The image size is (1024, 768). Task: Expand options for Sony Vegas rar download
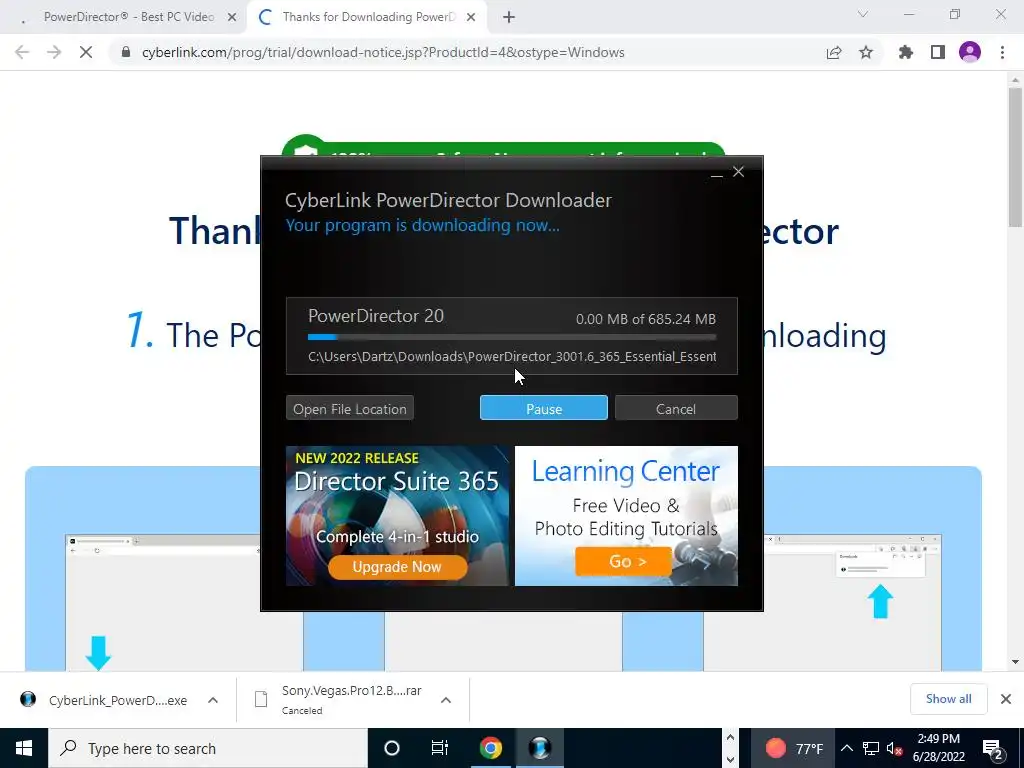click(x=446, y=700)
